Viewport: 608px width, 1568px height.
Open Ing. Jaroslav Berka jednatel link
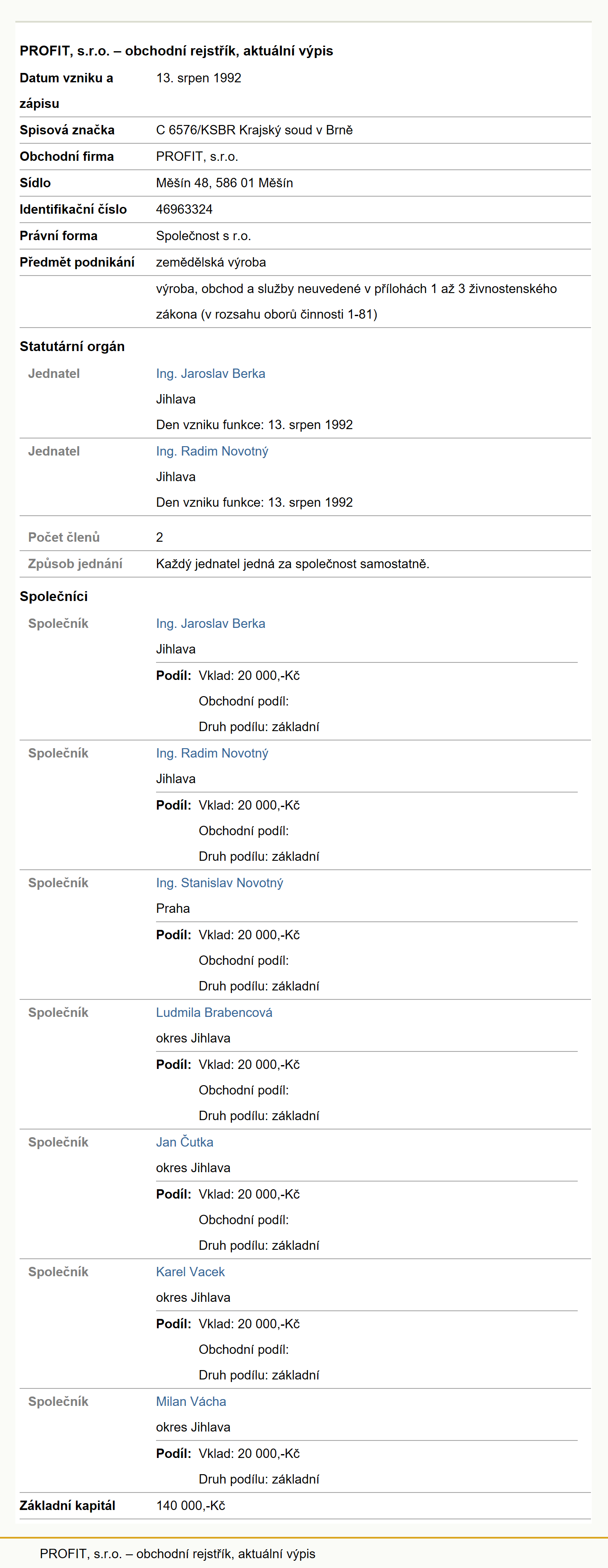[x=211, y=373]
